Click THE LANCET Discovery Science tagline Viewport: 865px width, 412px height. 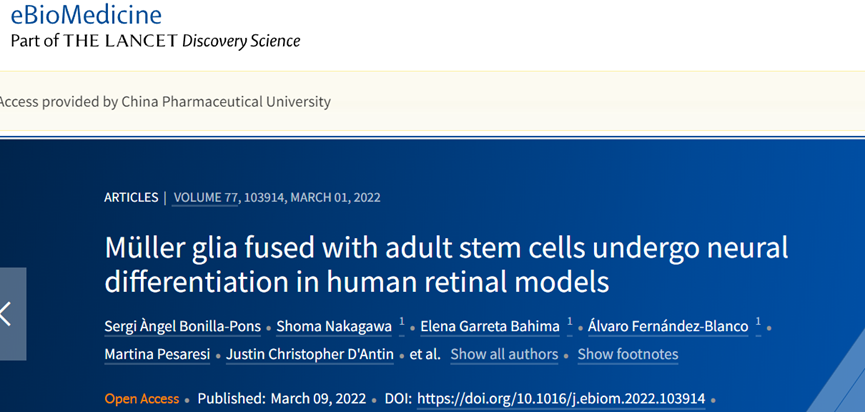tap(155, 41)
